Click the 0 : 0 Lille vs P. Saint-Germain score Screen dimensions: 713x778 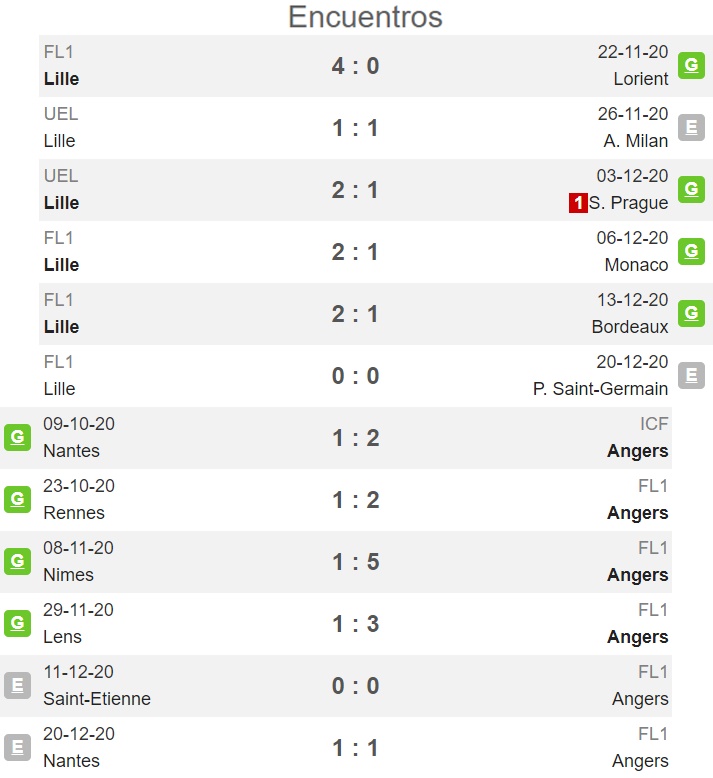355,376
